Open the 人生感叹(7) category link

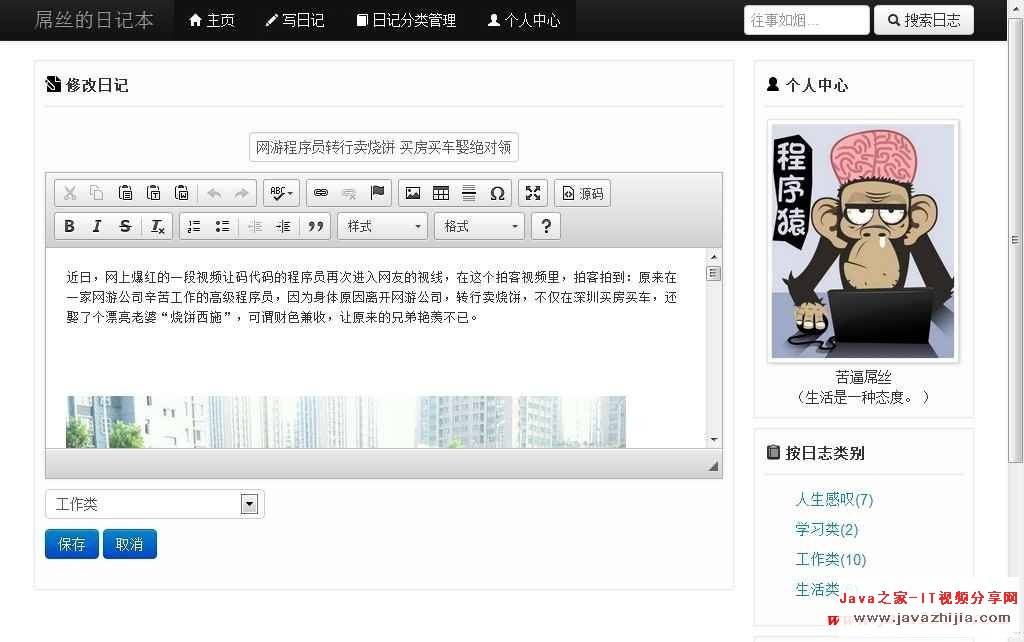pos(834,500)
